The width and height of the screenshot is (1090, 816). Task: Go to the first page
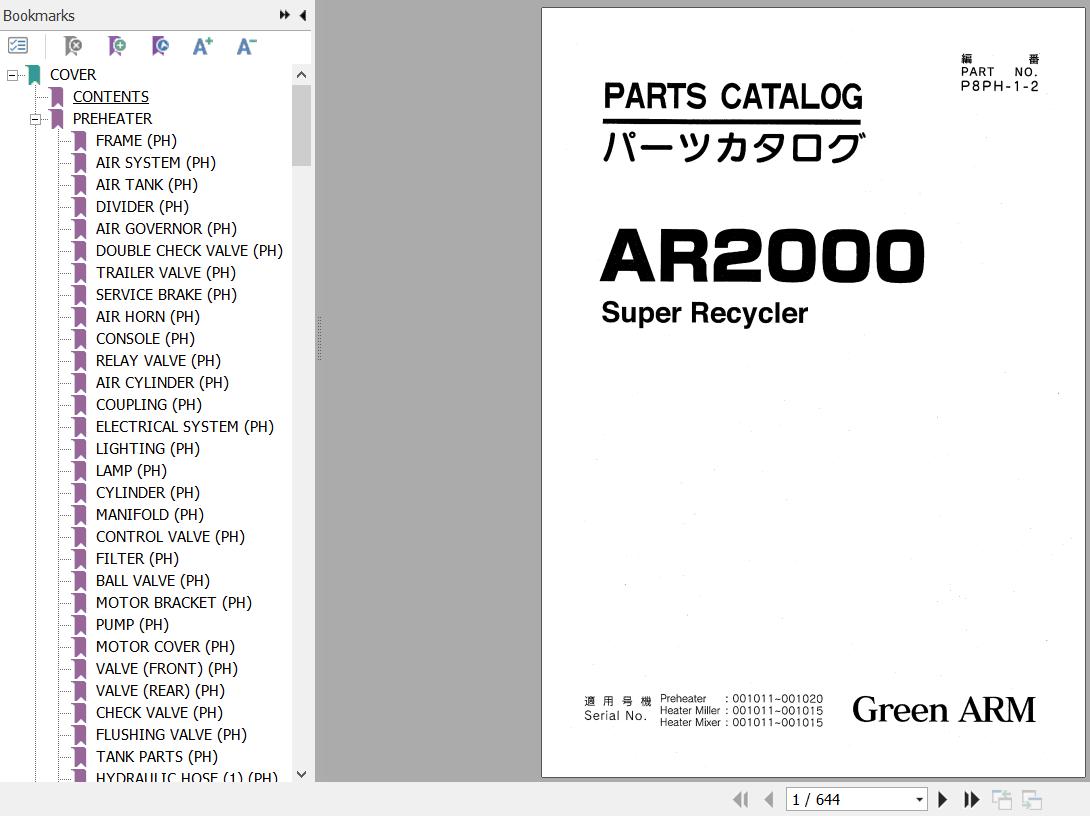click(x=741, y=799)
